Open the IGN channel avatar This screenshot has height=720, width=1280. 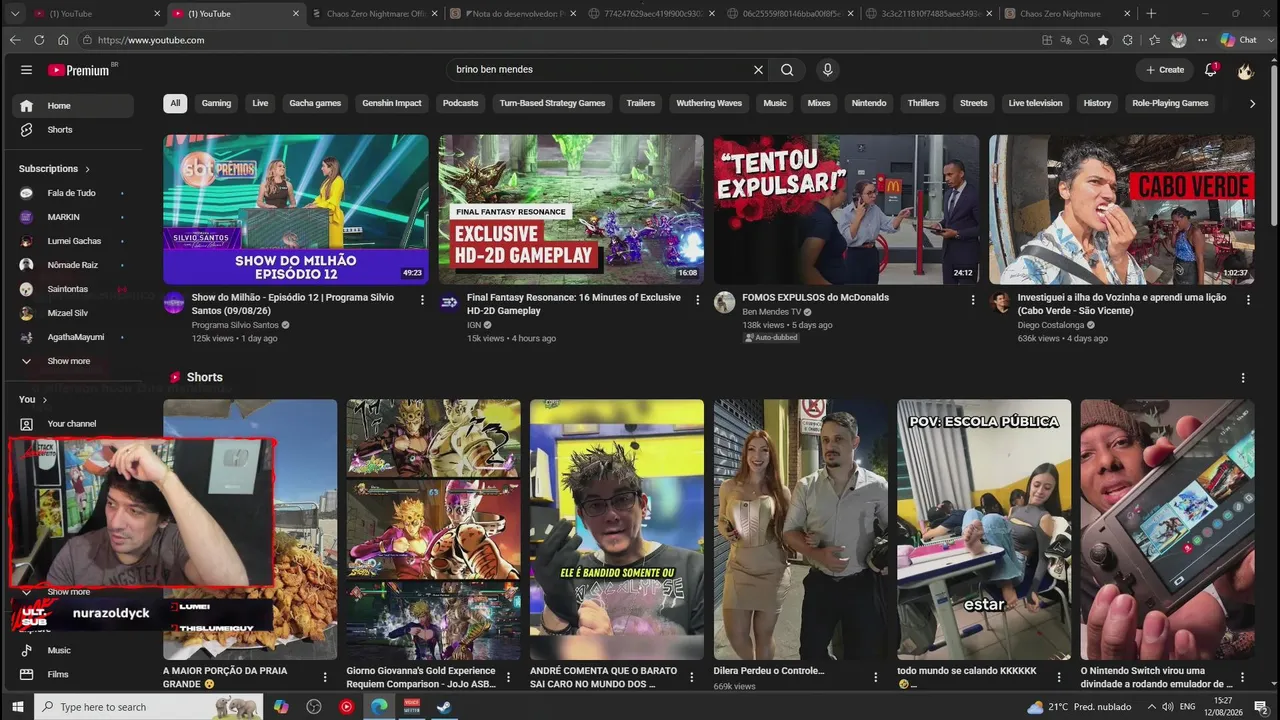449,303
